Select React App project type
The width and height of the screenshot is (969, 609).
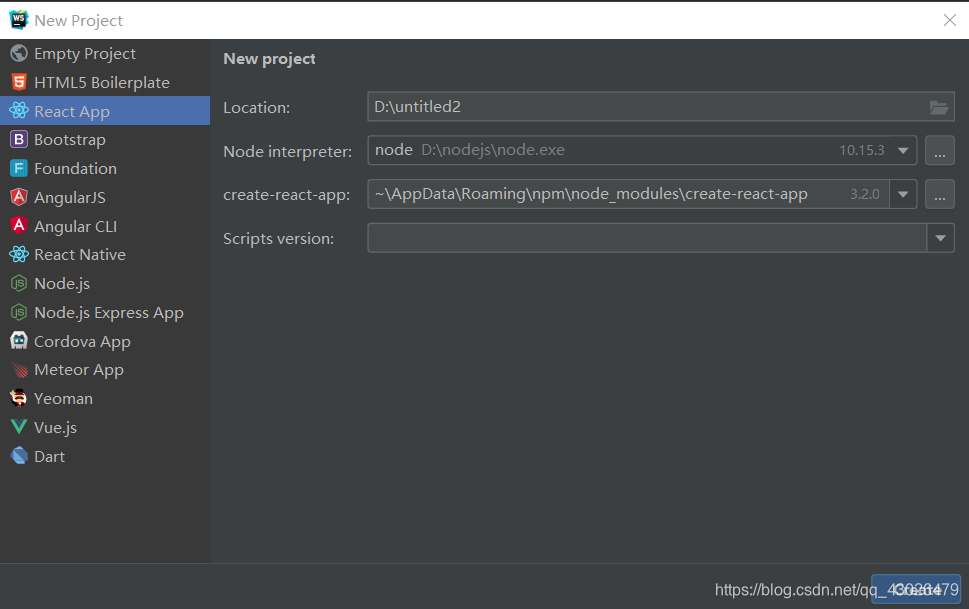pos(105,111)
